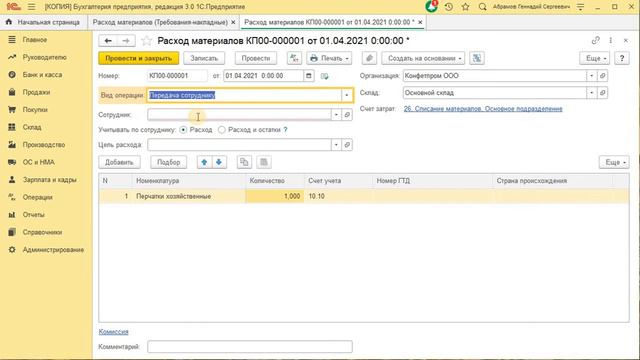Viewport: 640px width, 360px height.
Task: Expand the Вид операции dropdown
Action: tap(347, 95)
